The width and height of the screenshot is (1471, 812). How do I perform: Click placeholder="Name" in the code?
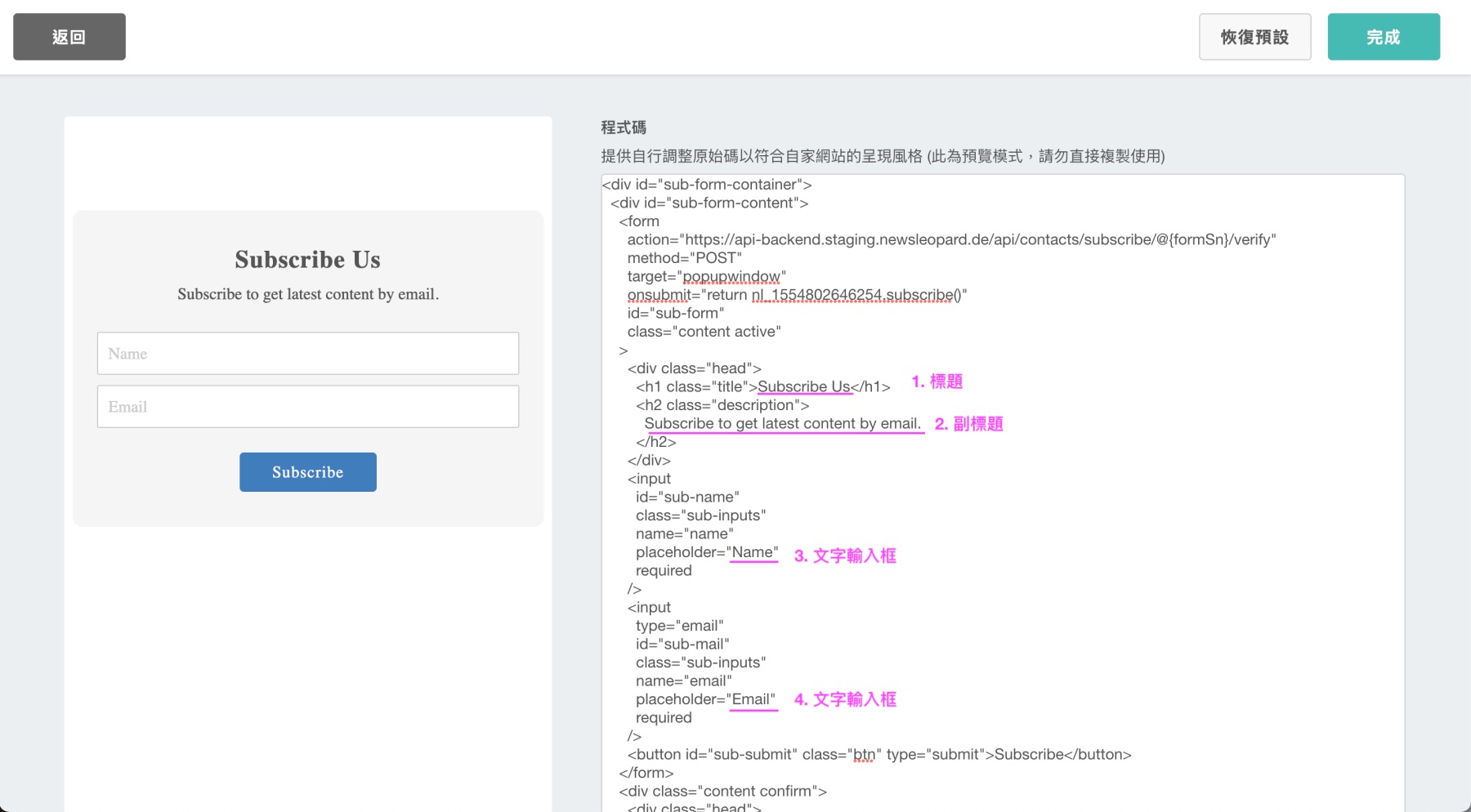click(707, 552)
